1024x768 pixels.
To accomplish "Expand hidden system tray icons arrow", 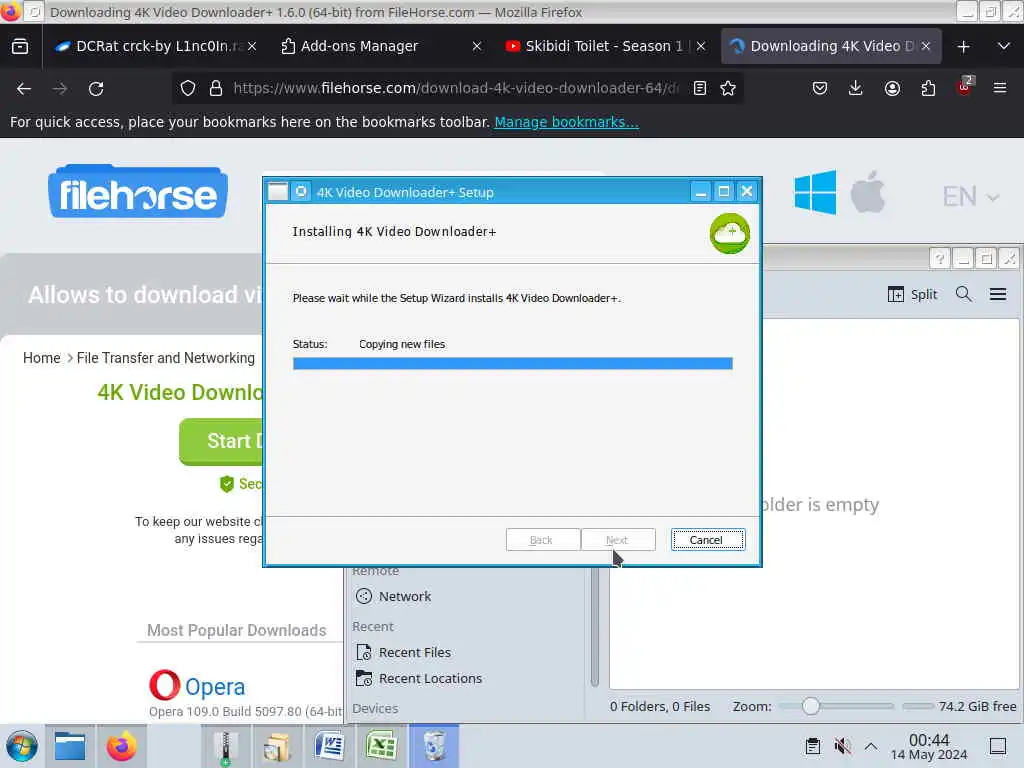I will click(871, 746).
